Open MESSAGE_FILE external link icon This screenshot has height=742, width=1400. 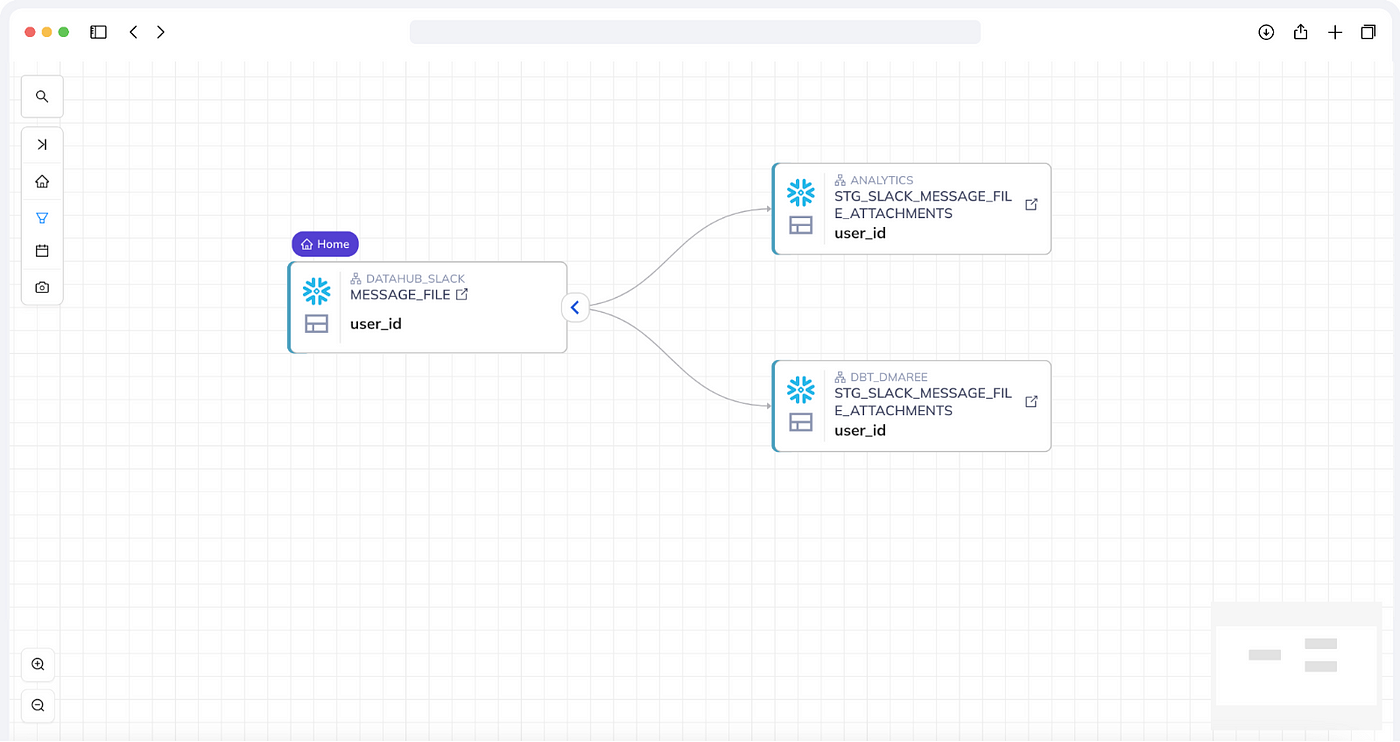click(462, 295)
